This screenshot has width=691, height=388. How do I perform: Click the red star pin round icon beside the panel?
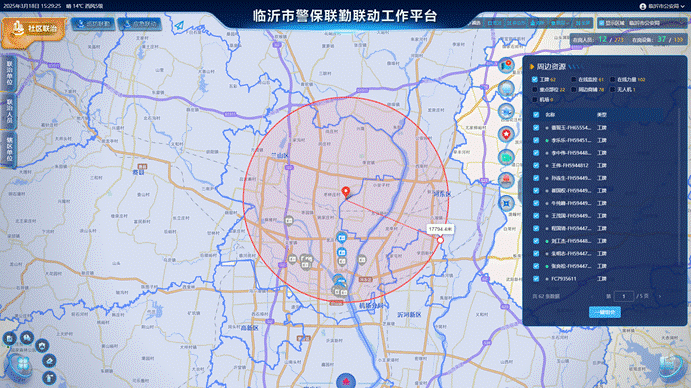pos(506,134)
